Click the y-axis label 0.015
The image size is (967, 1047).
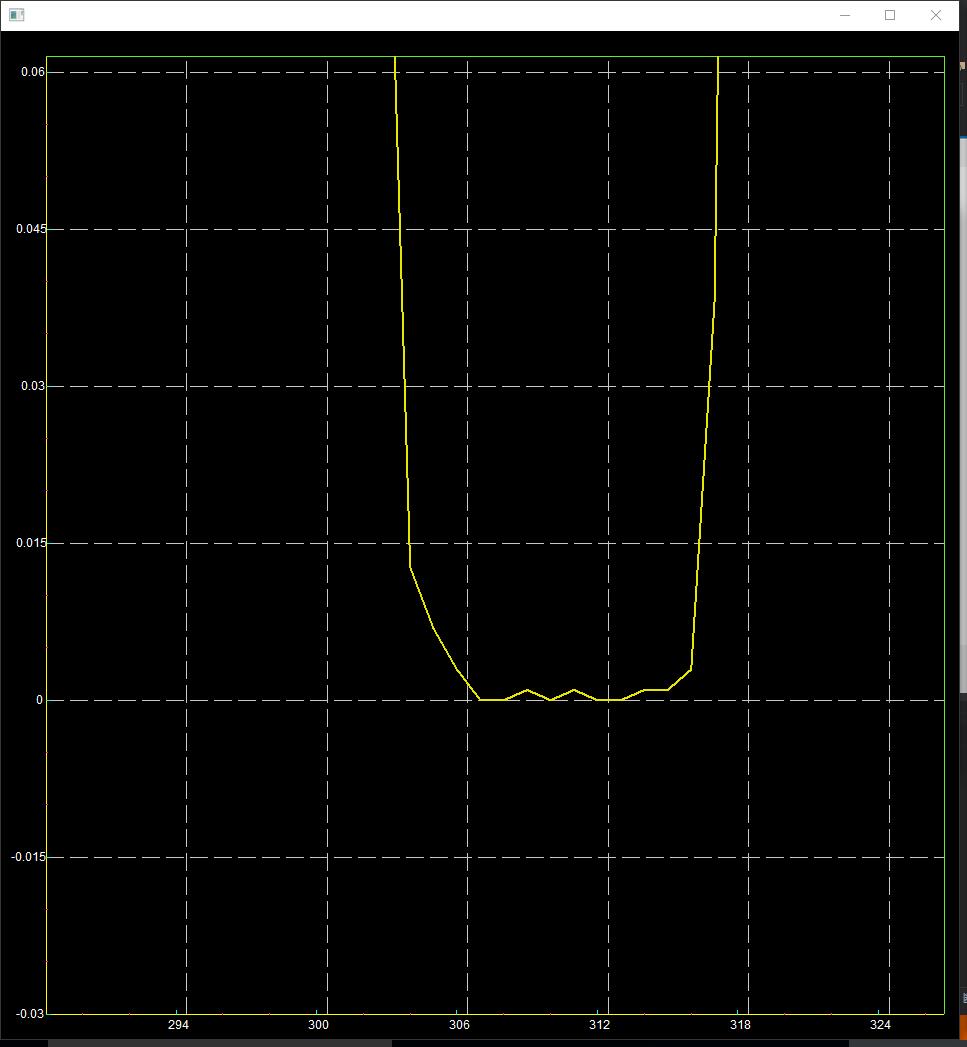(31, 542)
